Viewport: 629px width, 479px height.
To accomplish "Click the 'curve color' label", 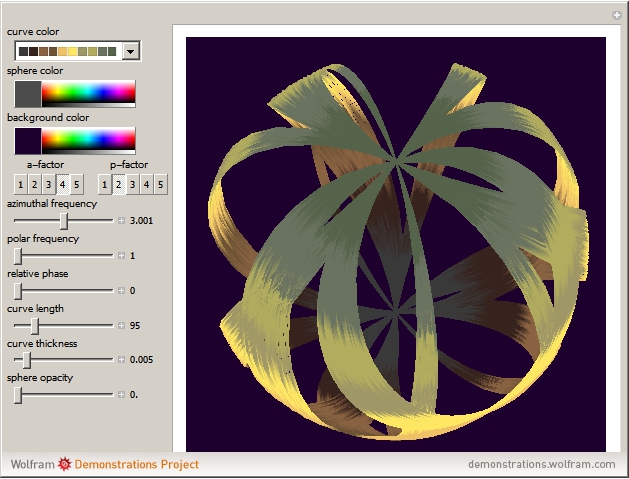I will click(33, 32).
